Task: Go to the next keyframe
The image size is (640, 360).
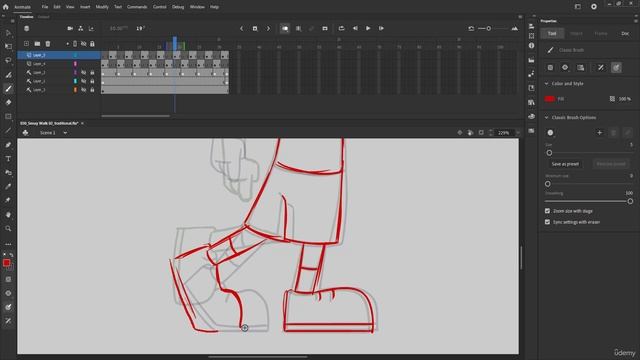Action: pos(268,28)
